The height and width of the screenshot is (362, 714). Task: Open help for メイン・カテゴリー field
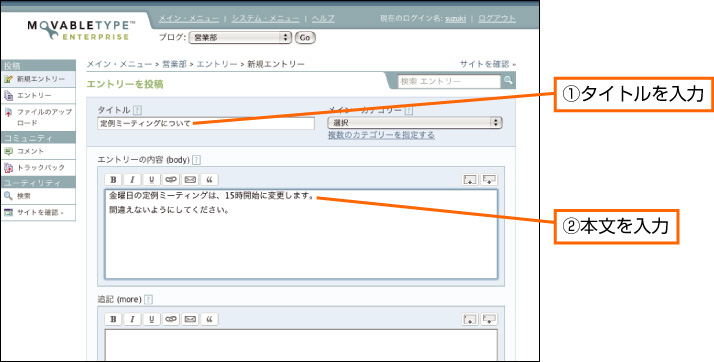408,110
